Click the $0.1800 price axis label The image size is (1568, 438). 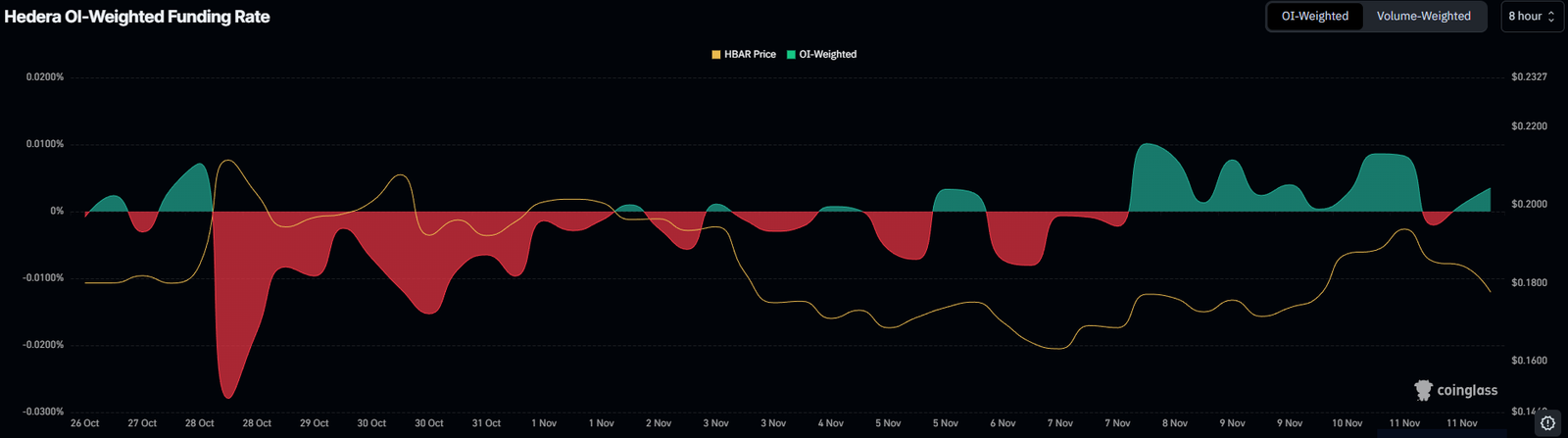pos(1529,283)
